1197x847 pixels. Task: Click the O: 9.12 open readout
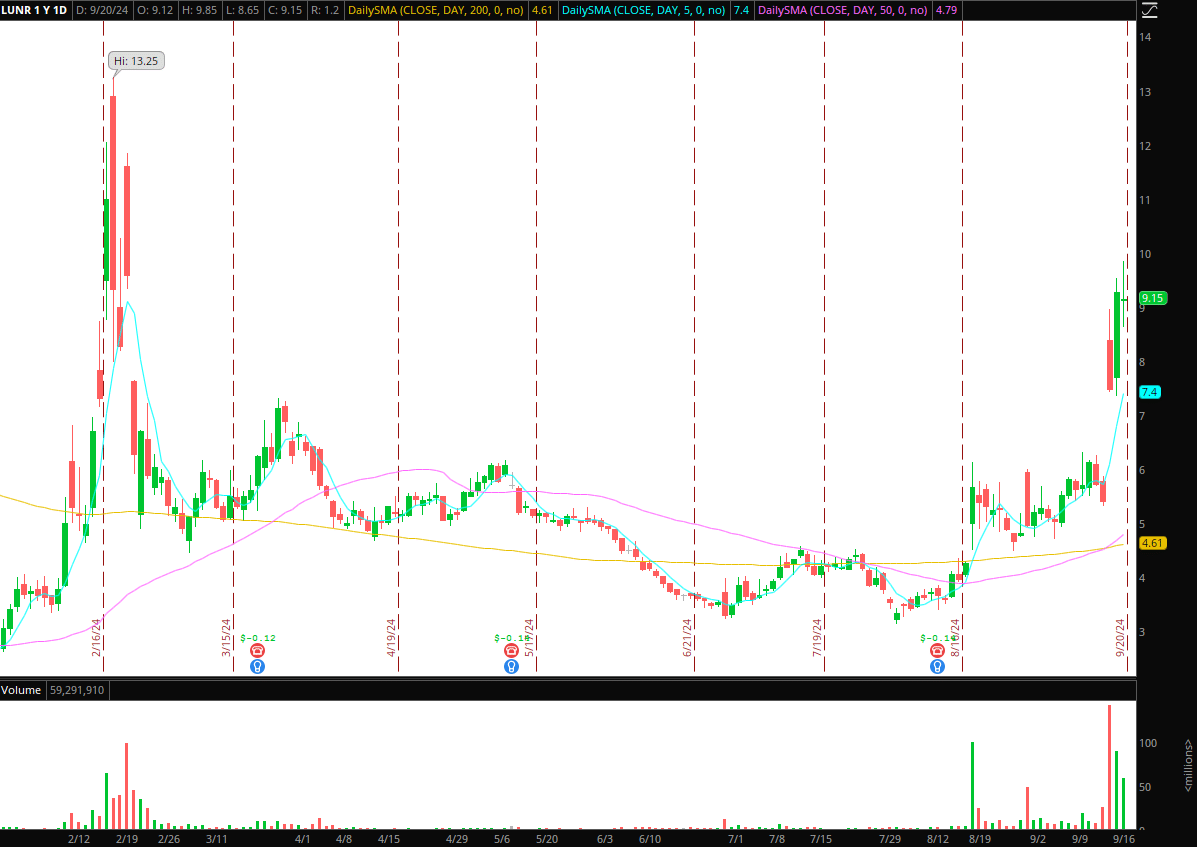[x=155, y=10]
